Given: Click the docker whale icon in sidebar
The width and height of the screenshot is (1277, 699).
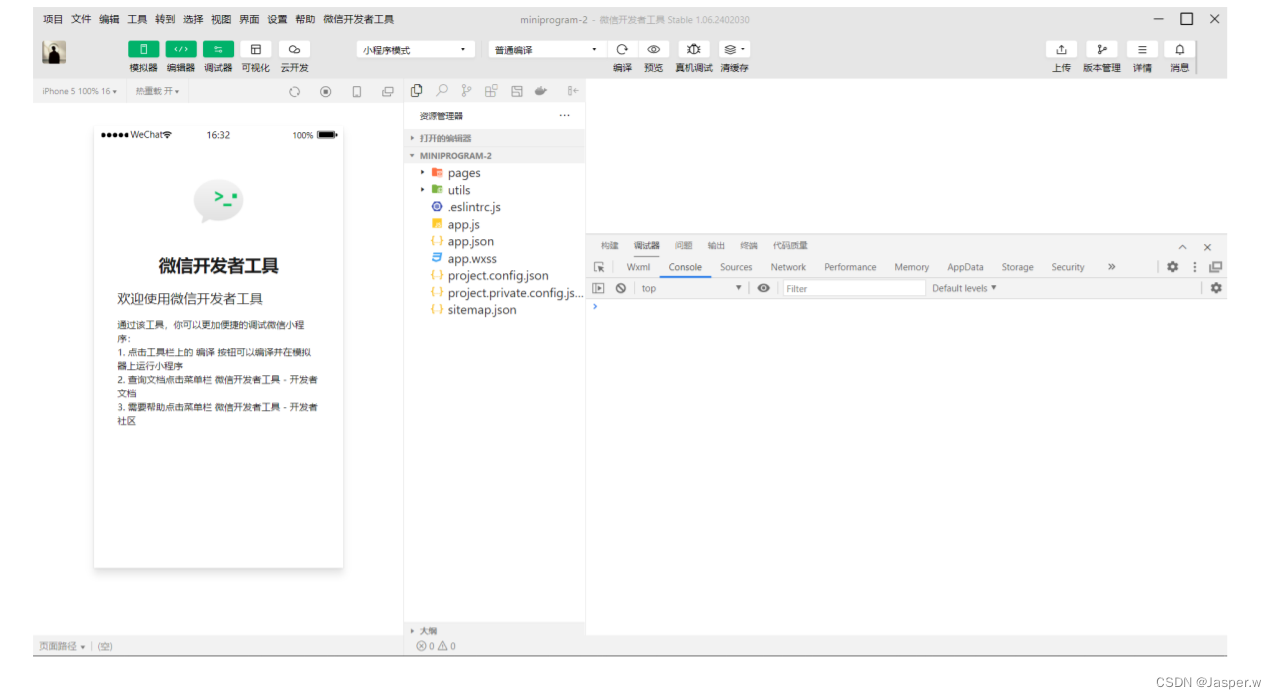Looking at the screenshot, I should pyautogui.click(x=541, y=91).
